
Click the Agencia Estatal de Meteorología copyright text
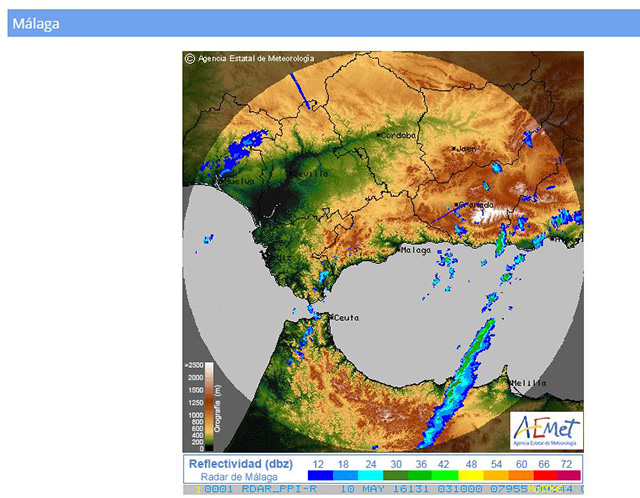coord(256,59)
